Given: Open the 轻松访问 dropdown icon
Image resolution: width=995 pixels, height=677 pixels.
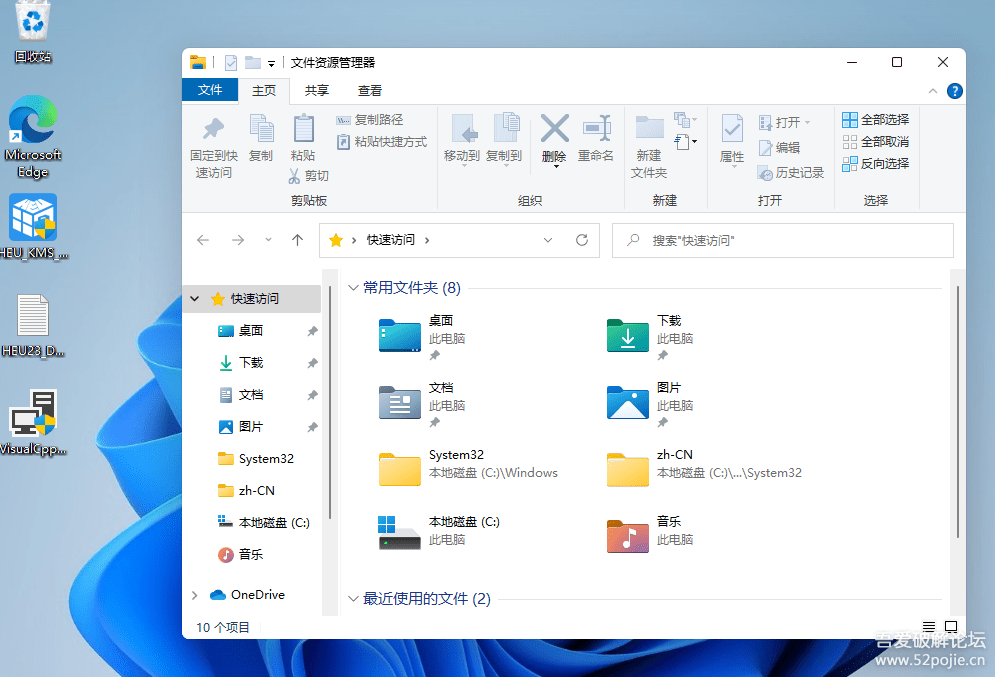Looking at the screenshot, I should tap(685, 141).
